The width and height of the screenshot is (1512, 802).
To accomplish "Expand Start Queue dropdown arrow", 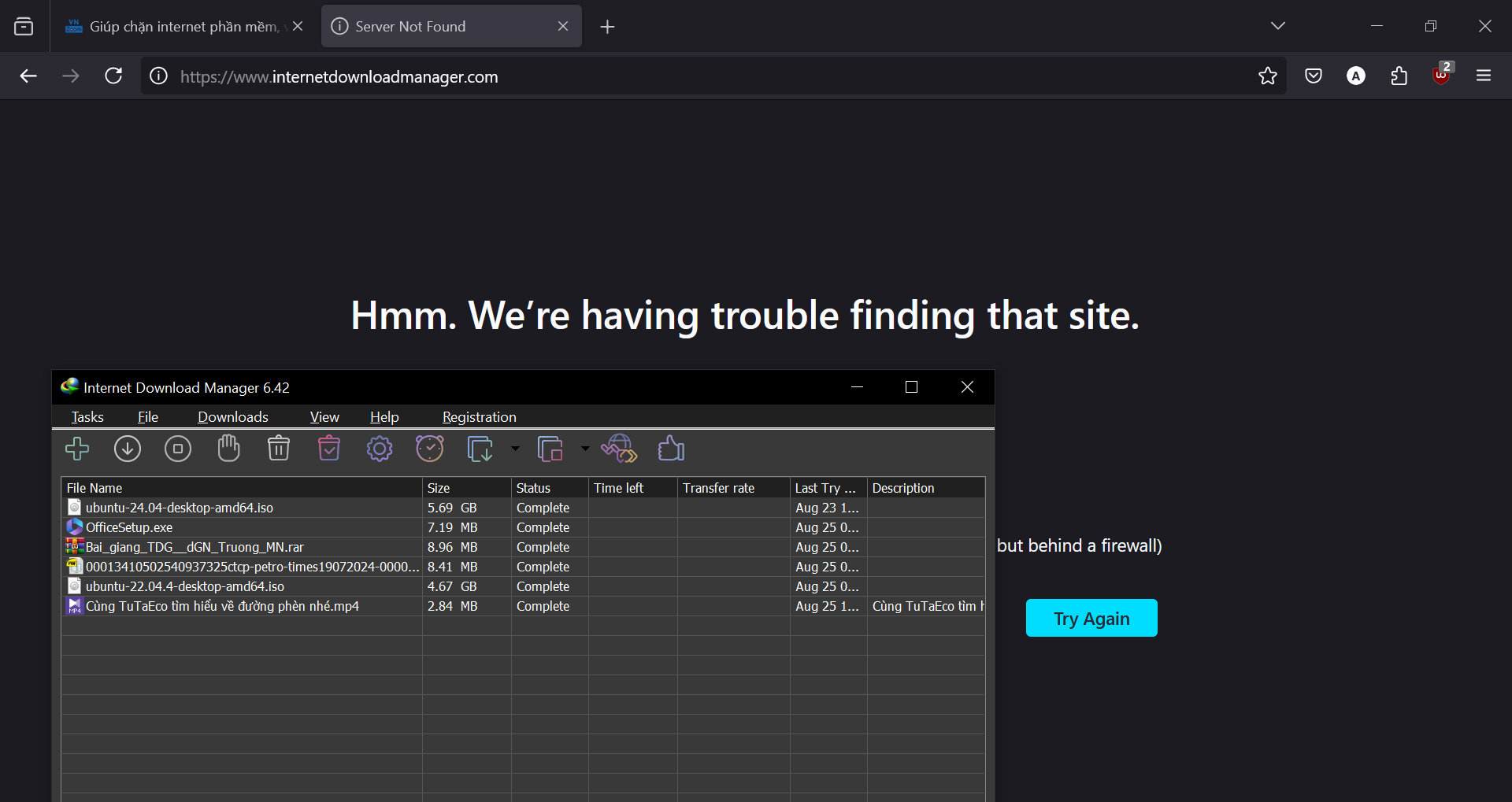I will pos(515,449).
